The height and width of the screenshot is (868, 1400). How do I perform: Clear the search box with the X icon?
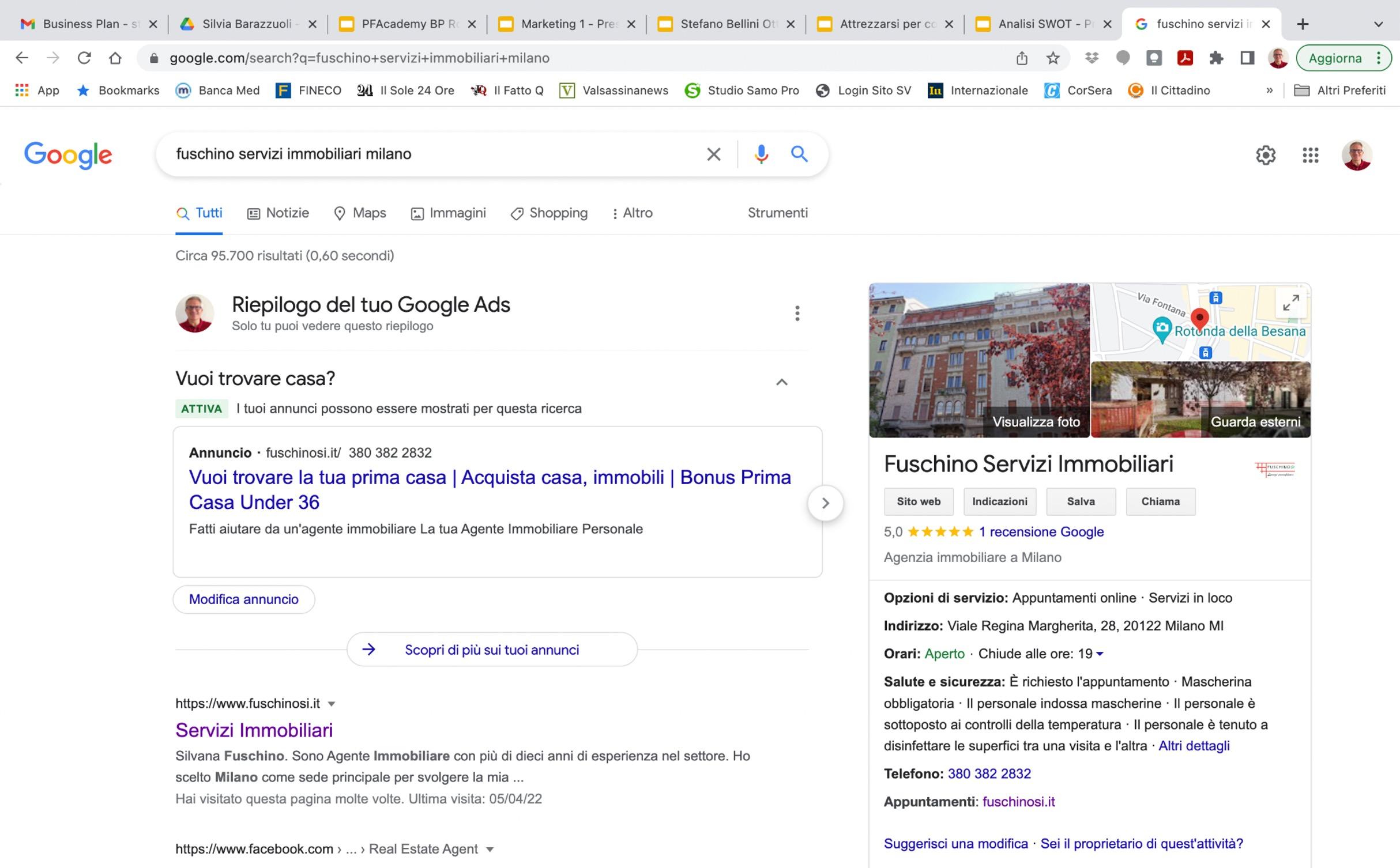pos(713,154)
